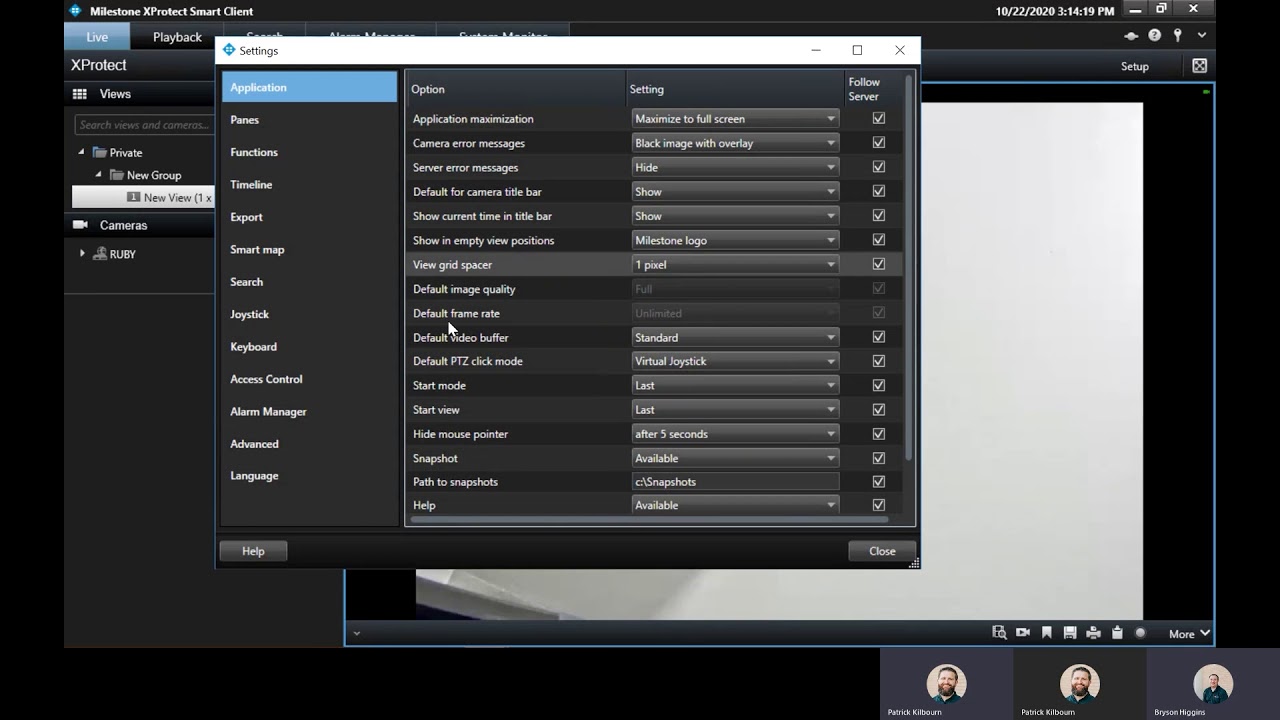This screenshot has height=720, width=1280.
Task: Click the Search views and cameras field
Action: pyautogui.click(x=144, y=125)
